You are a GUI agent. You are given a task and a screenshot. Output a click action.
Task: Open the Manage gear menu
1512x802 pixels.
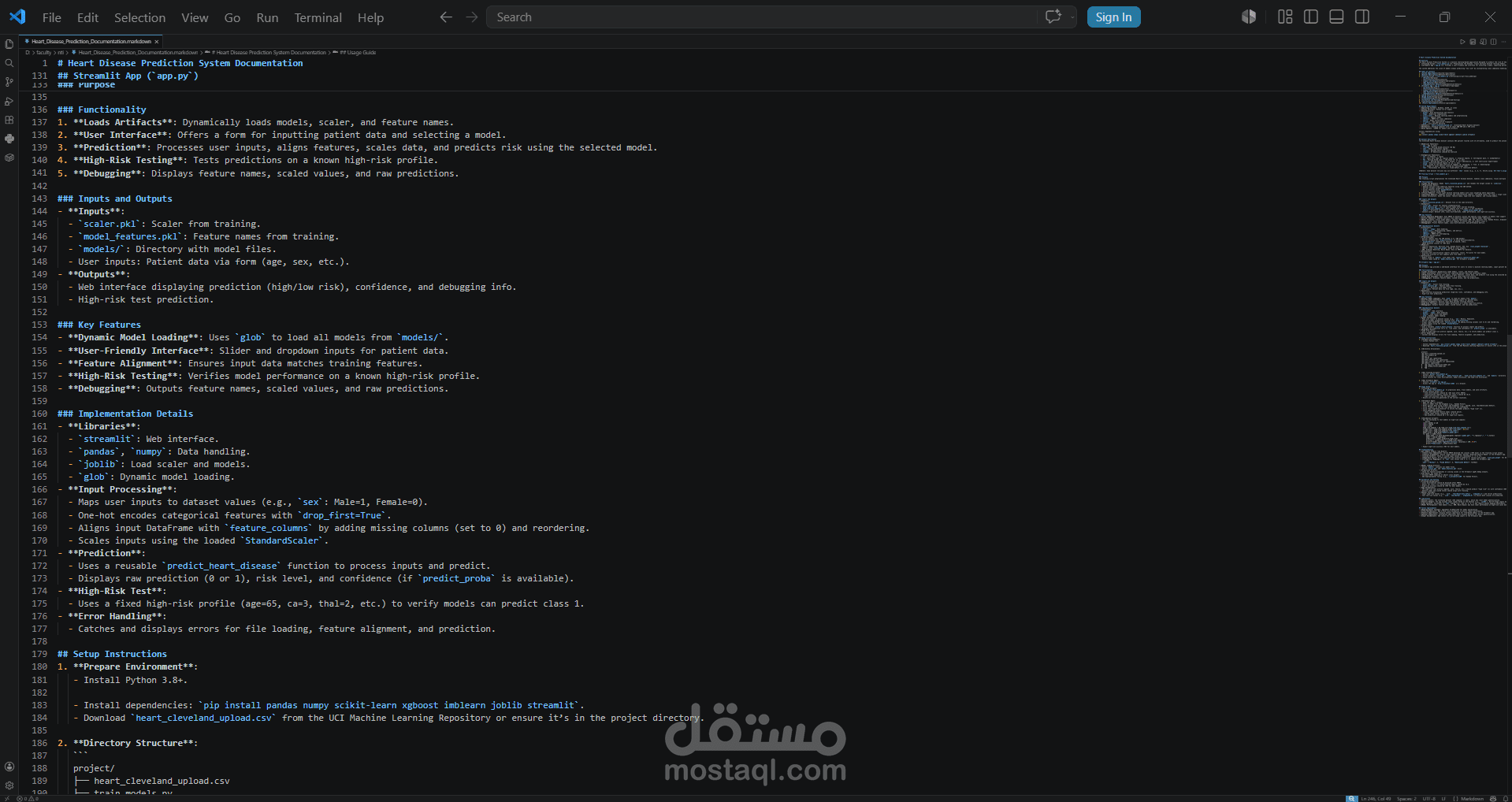9,785
